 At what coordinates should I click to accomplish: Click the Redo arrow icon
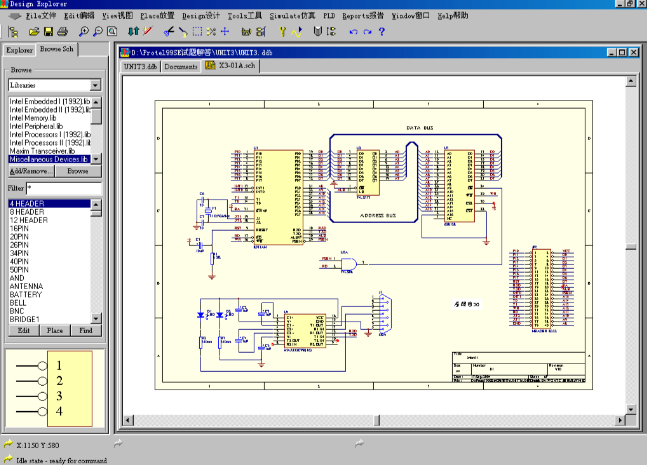pyautogui.click(x=367, y=32)
